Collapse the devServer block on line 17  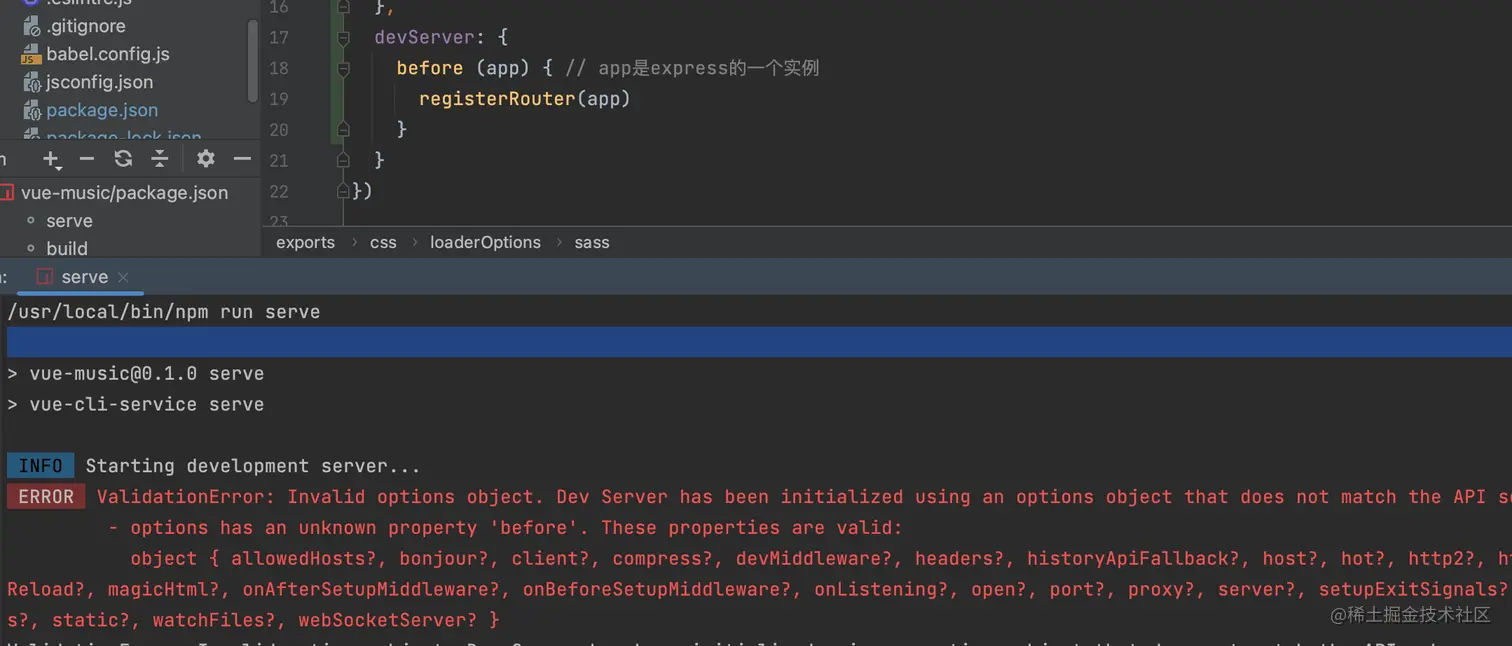tap(344, 38)
